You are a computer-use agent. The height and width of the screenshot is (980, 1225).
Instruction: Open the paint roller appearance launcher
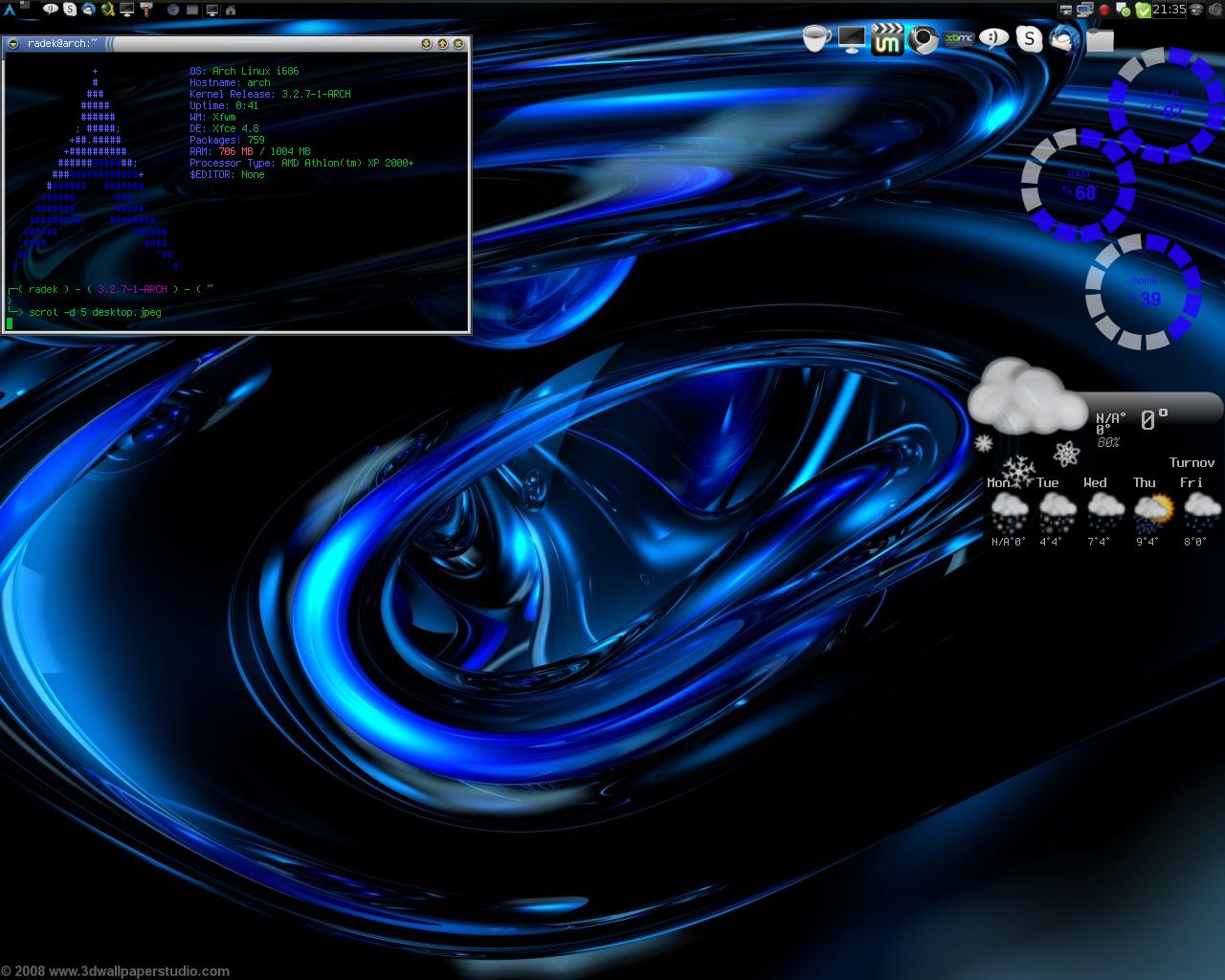146,10
